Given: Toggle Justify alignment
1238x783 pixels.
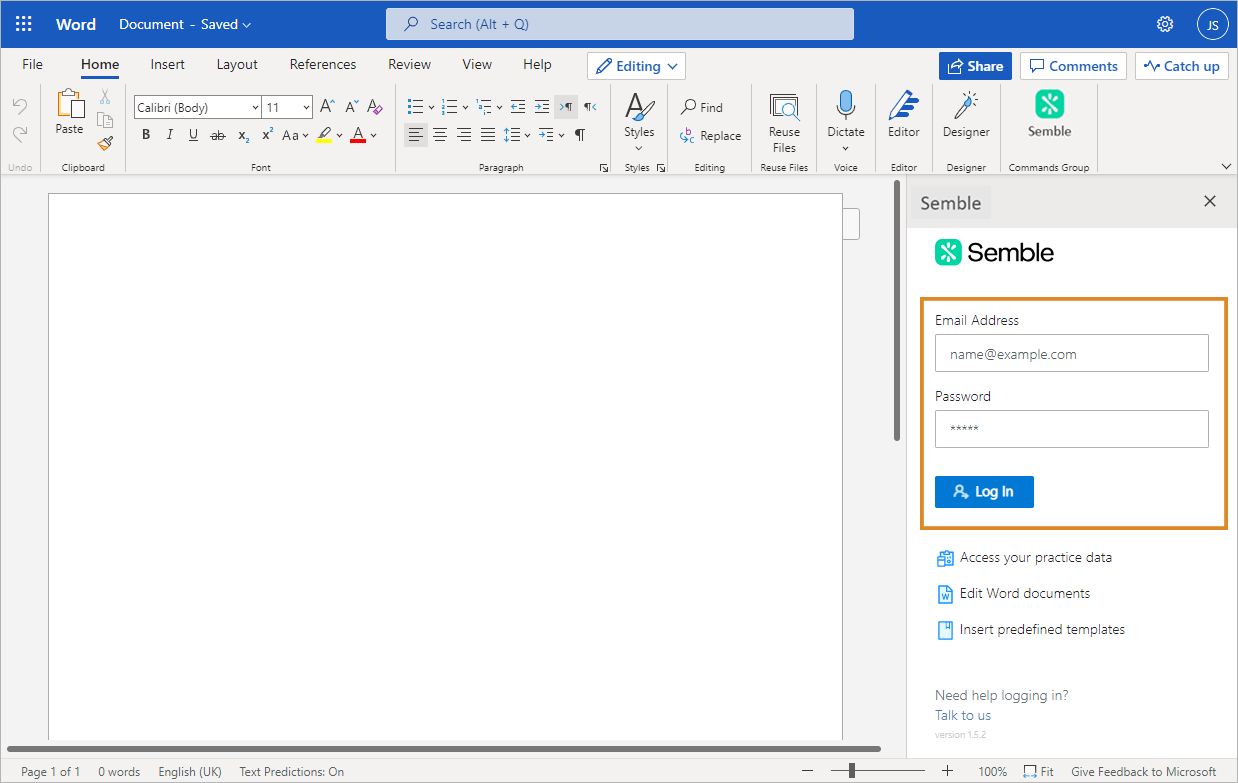Looking at the screenshot, I should tap(488, 134).
